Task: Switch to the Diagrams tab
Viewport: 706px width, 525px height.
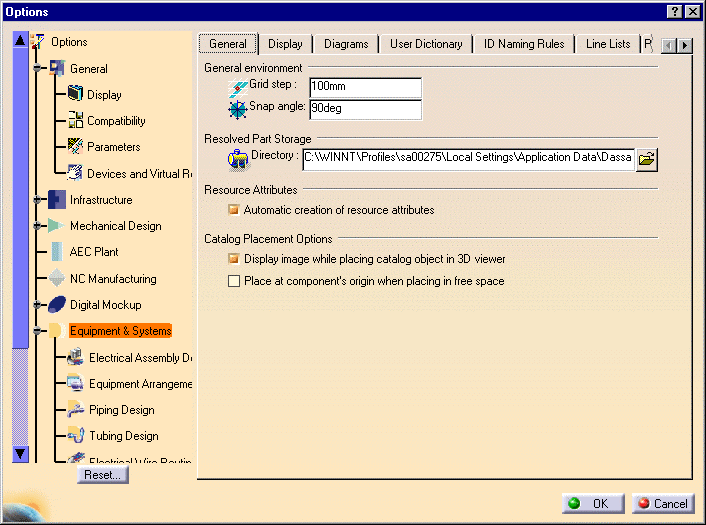Action: point(346,44)
